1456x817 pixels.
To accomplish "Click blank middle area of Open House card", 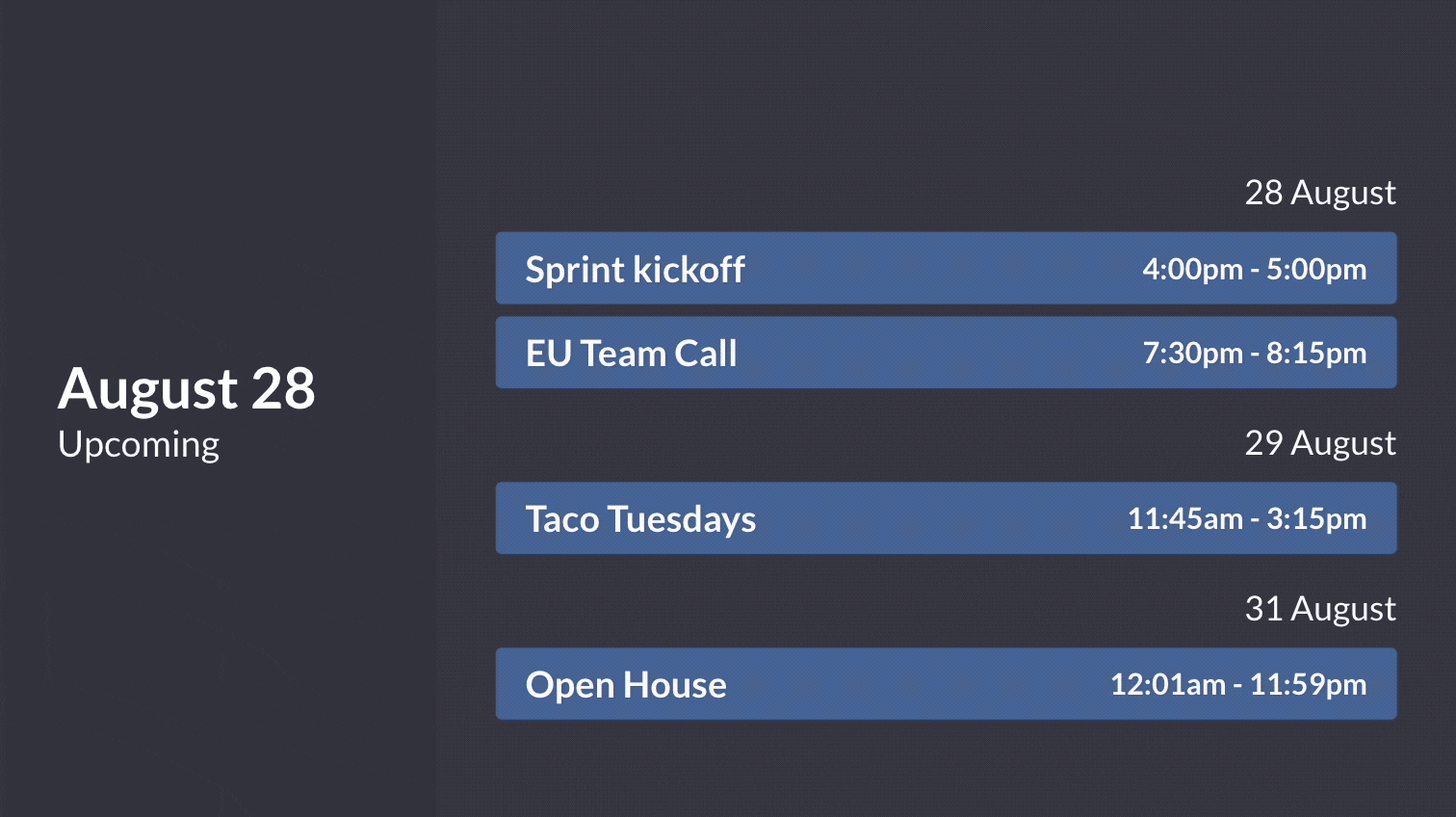I will pos(915,684).
